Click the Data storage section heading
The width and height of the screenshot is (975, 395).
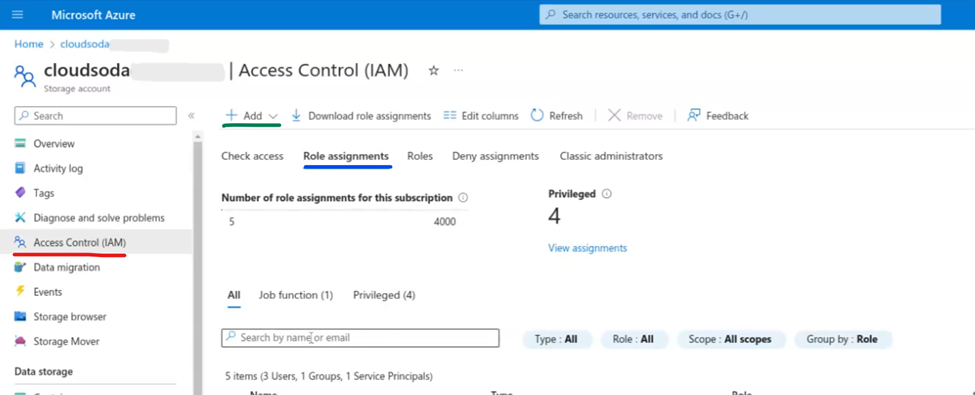pos(44,371)
